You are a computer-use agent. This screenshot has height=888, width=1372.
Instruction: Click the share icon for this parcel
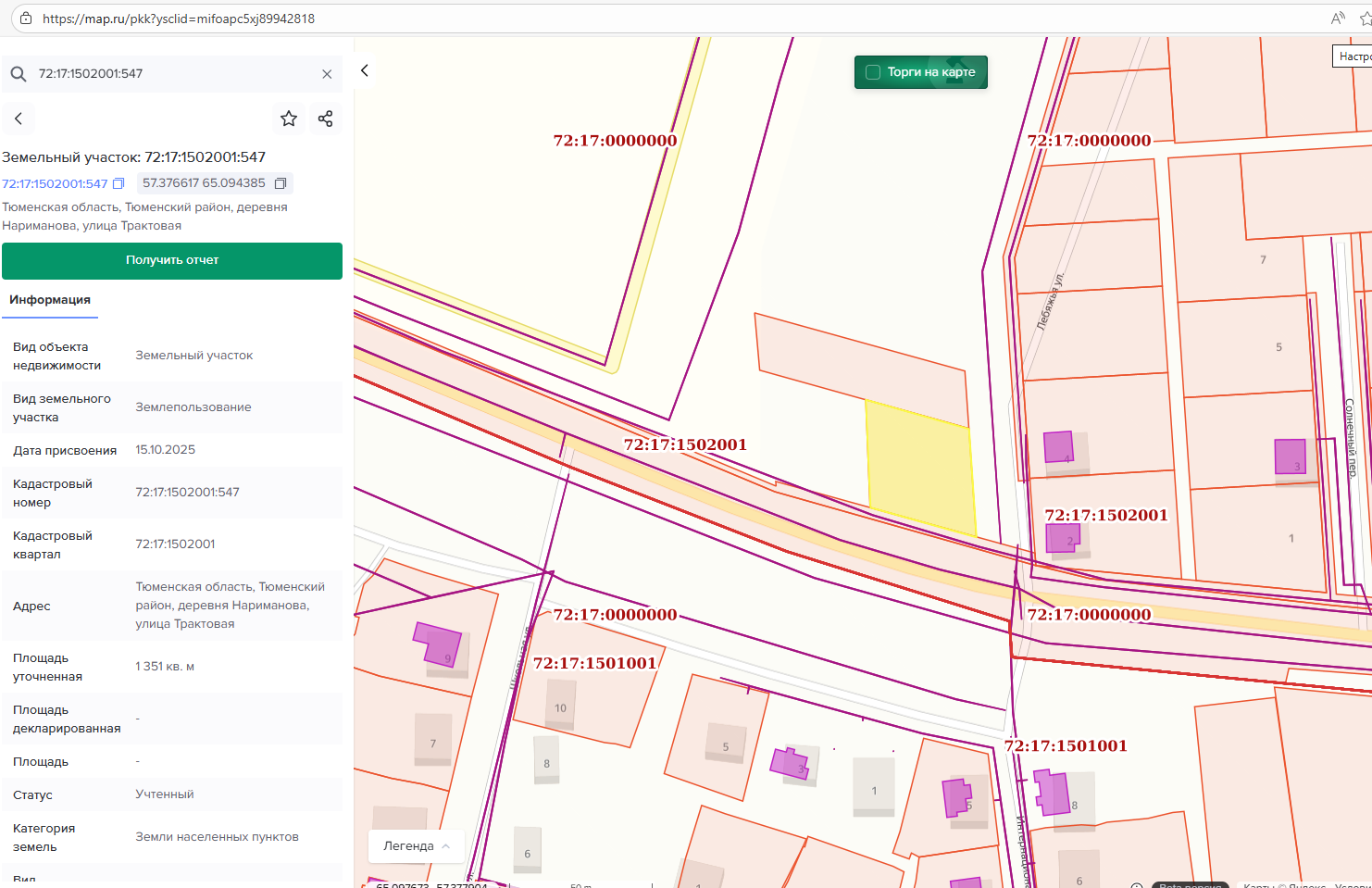click(325, 119)
